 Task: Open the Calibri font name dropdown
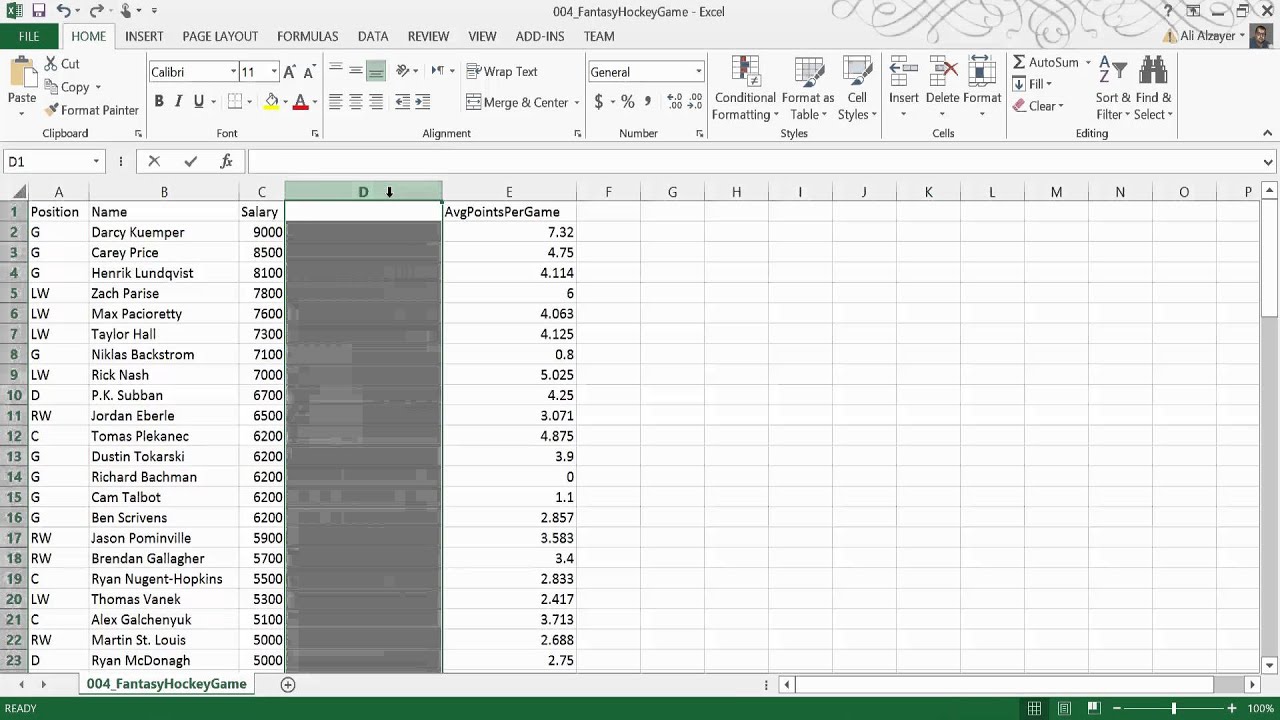point(233,72)
